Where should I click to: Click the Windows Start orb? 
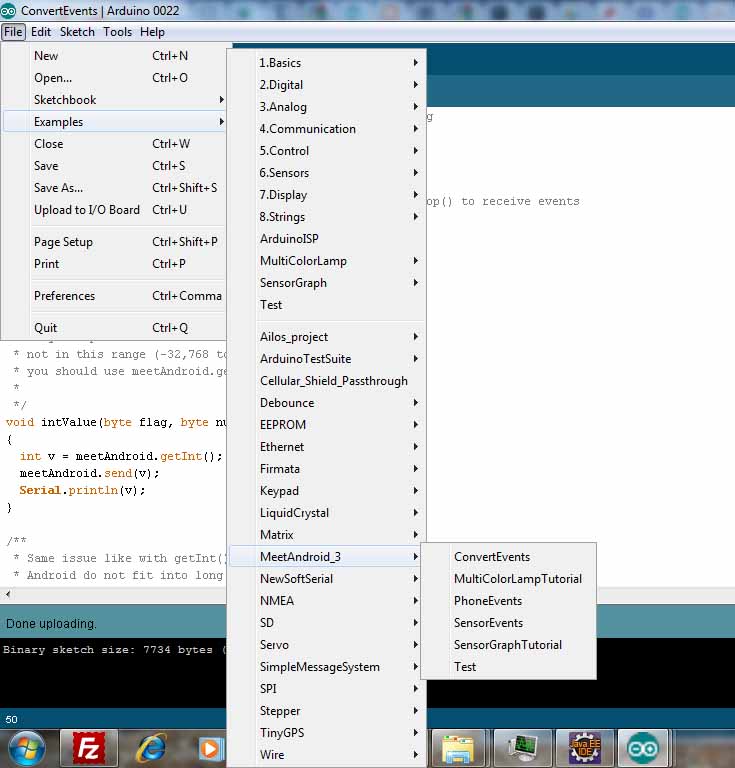pos(27,748)
